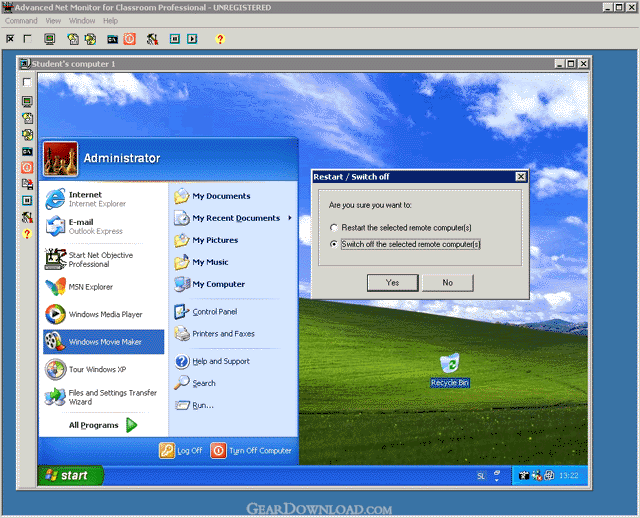Open MSN Explorer from the Start menu
This screenshot has height=518, width=640.
pos(104,287)
